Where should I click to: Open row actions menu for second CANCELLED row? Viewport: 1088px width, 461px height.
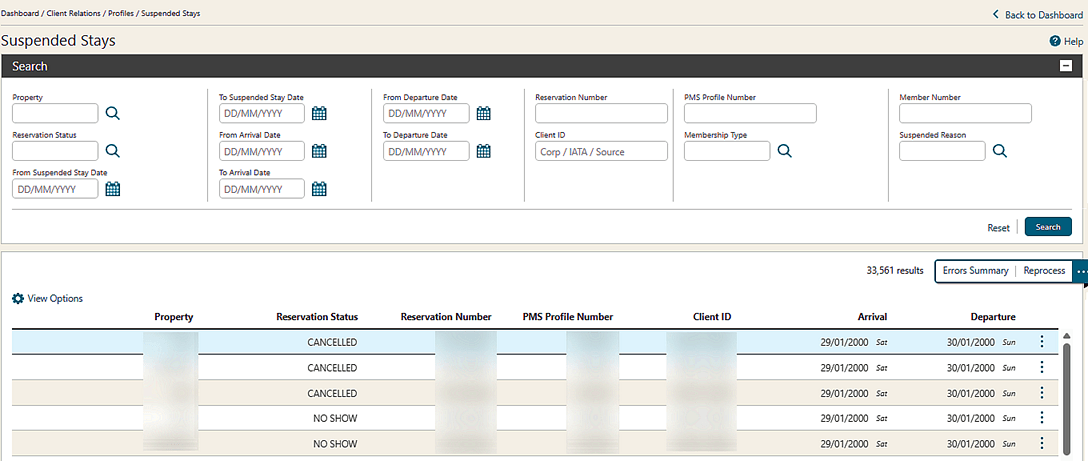click(1042, 367)
